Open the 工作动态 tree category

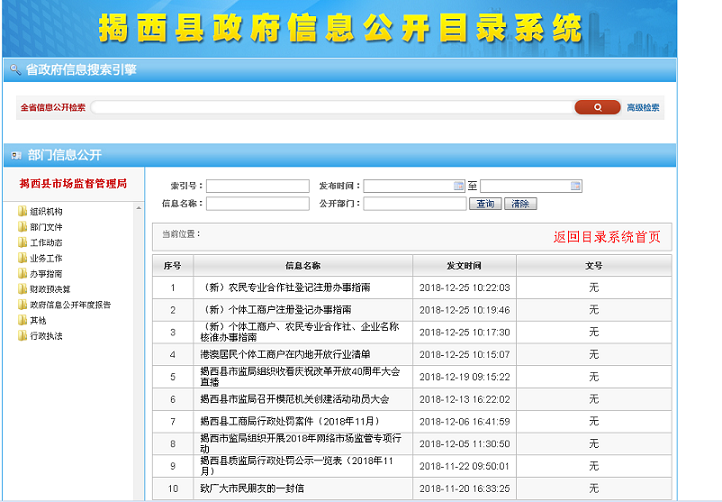click(x=46, y=243)
